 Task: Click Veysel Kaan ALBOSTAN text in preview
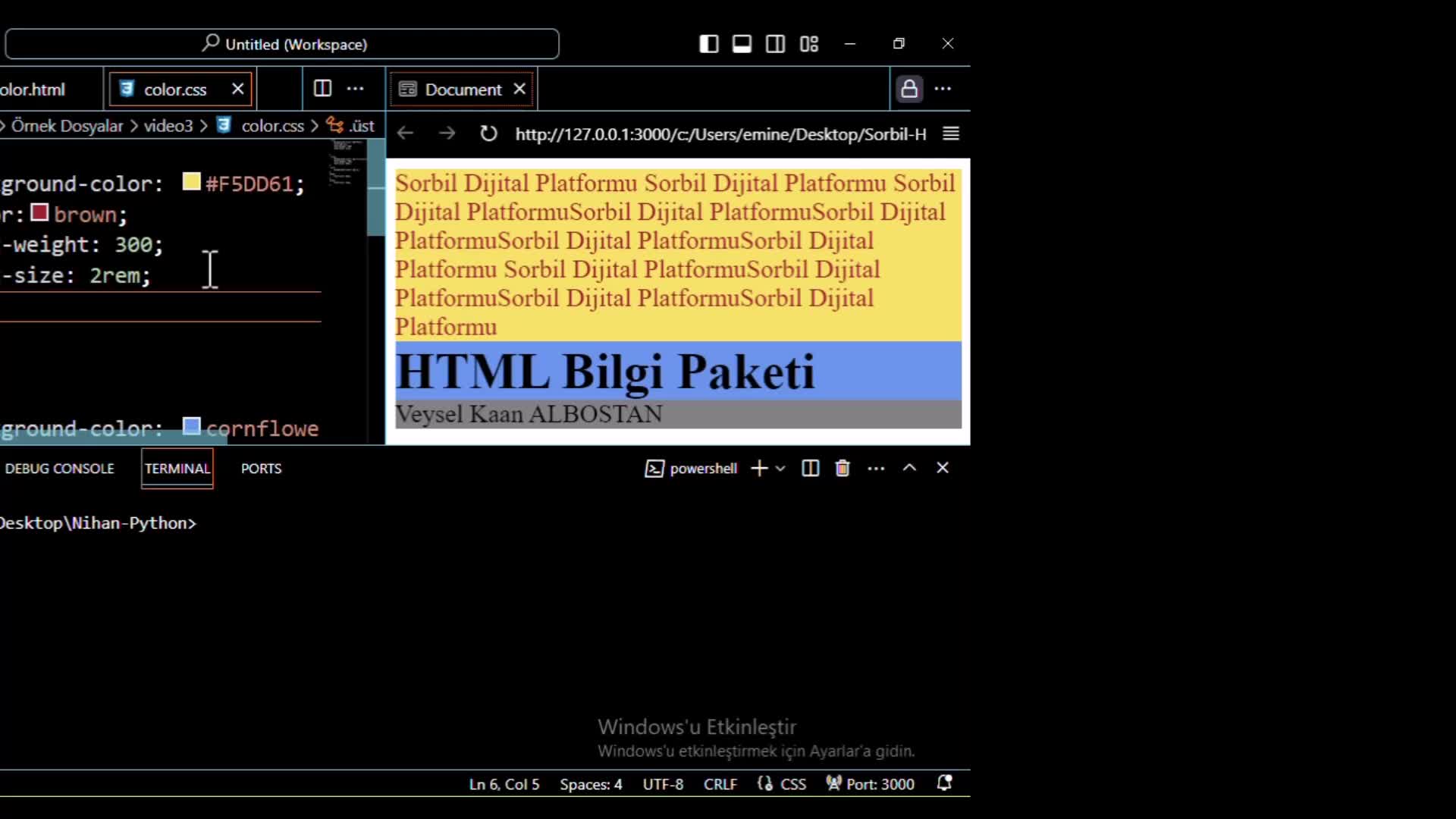click(529, 414)
